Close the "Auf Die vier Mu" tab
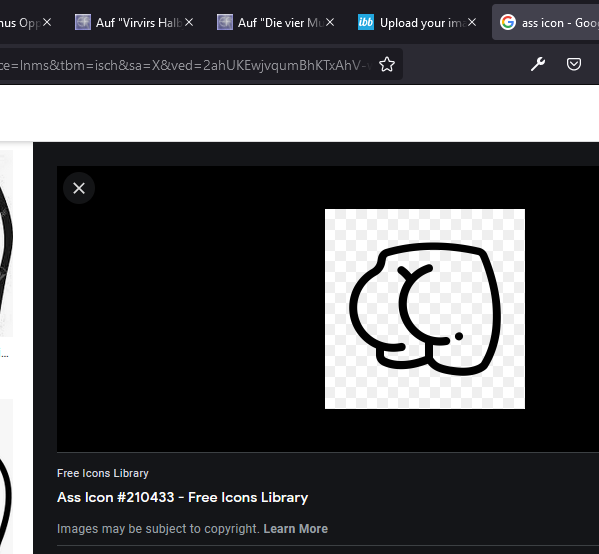The height and width of the screenshot is (554, 599). pos(330,23)
